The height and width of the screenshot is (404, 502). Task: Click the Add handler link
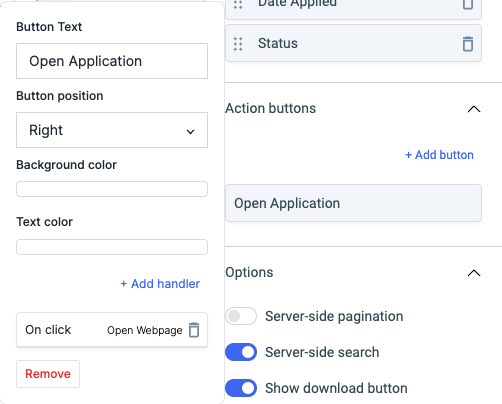[160, 284]
